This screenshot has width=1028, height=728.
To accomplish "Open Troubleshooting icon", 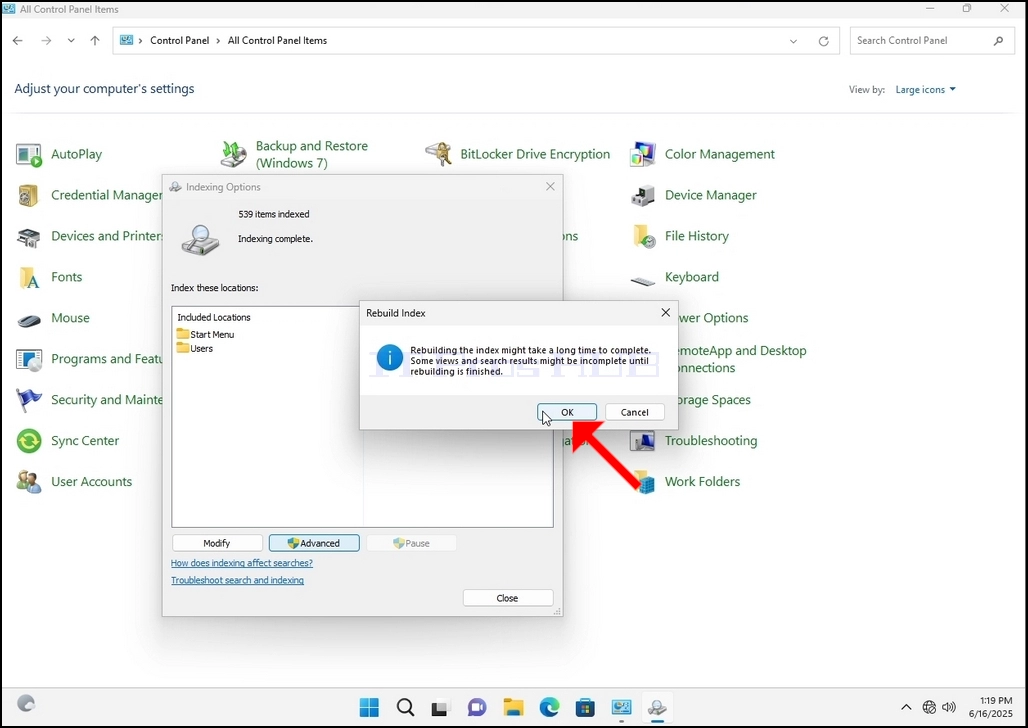I will (x=642, y=441).
